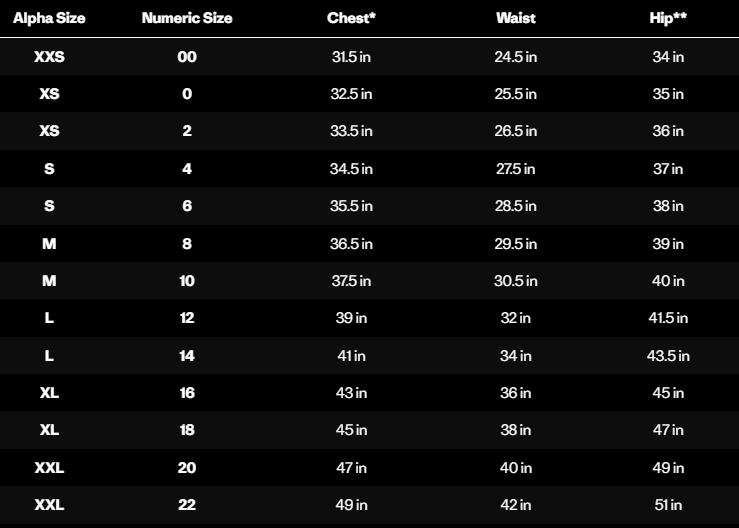Select numeric size 4 cell
The image size is (739, 528).
(x=187, y=169)
